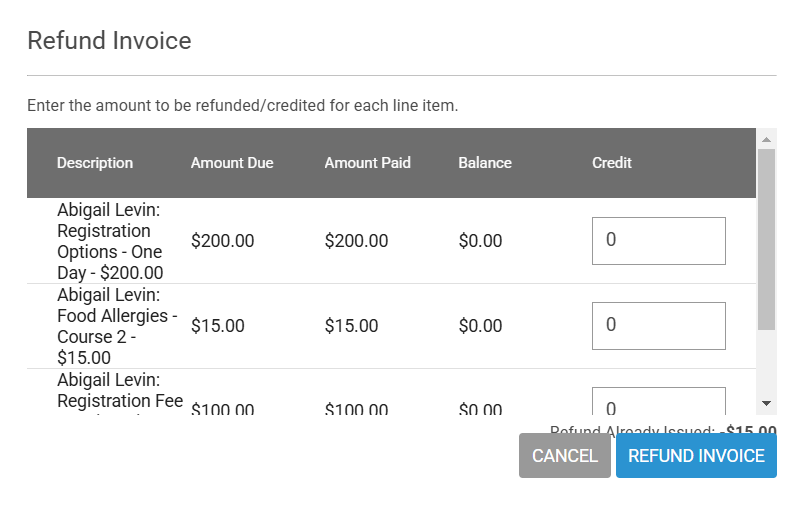Focus the Credit field for Food Allergies row
The width and height of the screenshot is (802, 508).
pyautogui.click(x=658, y=326)
